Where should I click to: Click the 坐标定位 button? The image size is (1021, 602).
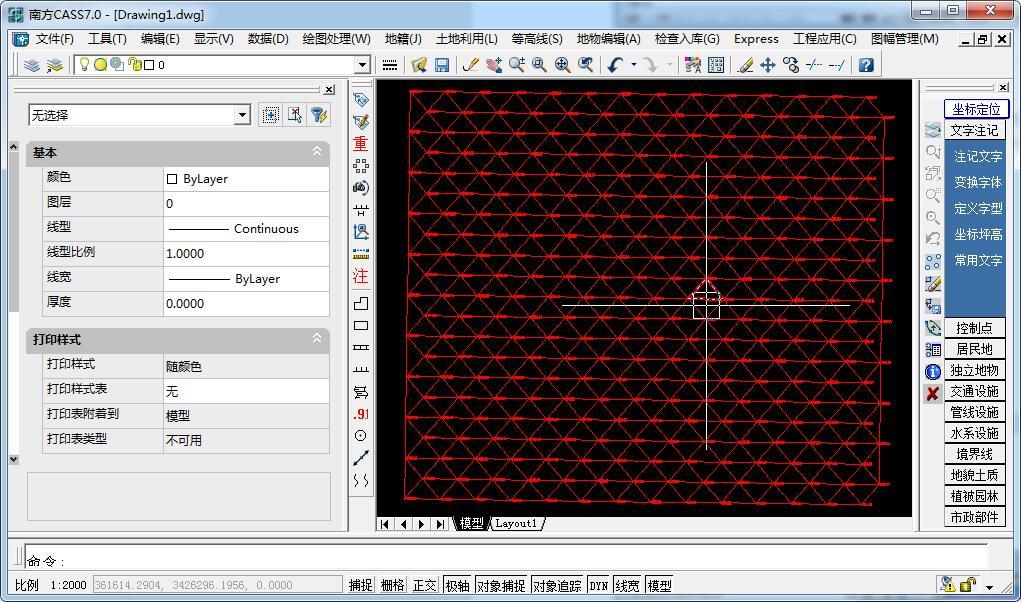pyautogui.click(x=975, y=109)
